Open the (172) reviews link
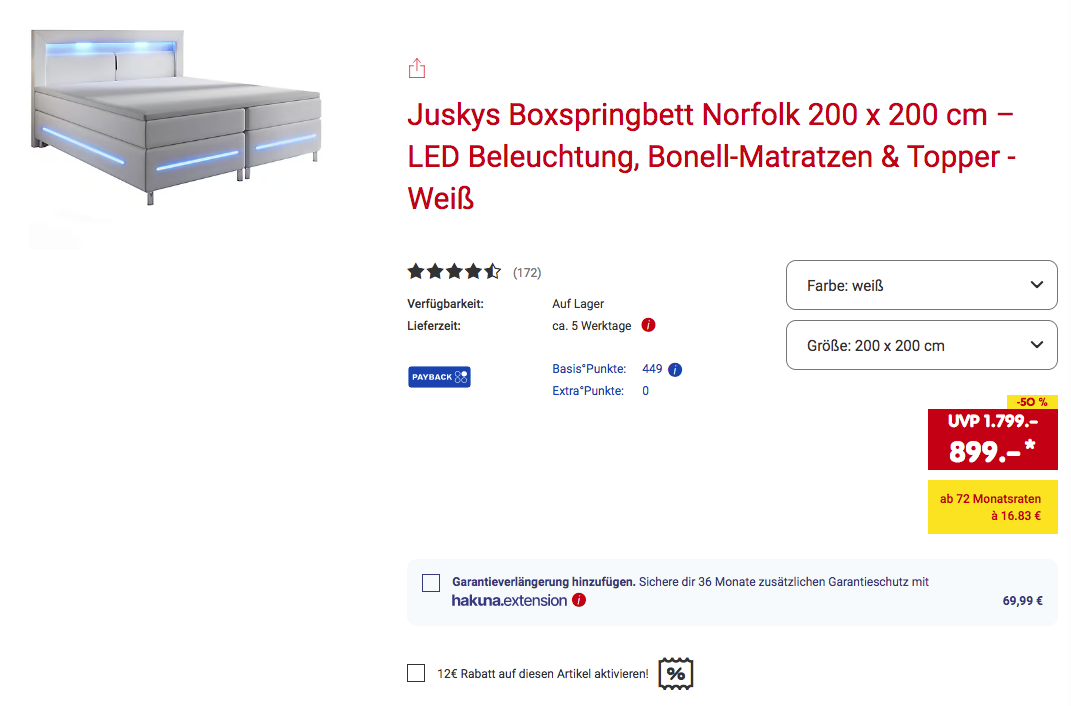Viewport: 1071px width, 706px height. point(527,272)
